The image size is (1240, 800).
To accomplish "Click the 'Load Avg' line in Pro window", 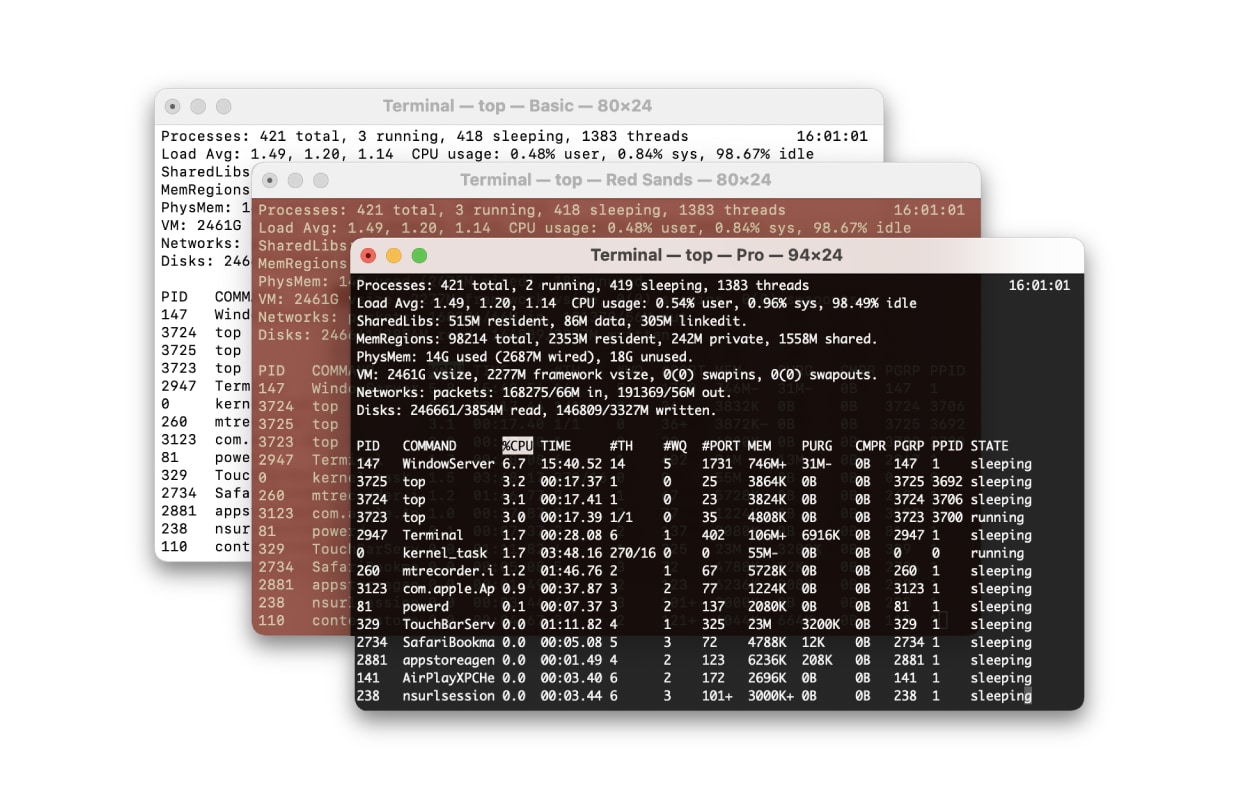I will [x=636, y=303].
